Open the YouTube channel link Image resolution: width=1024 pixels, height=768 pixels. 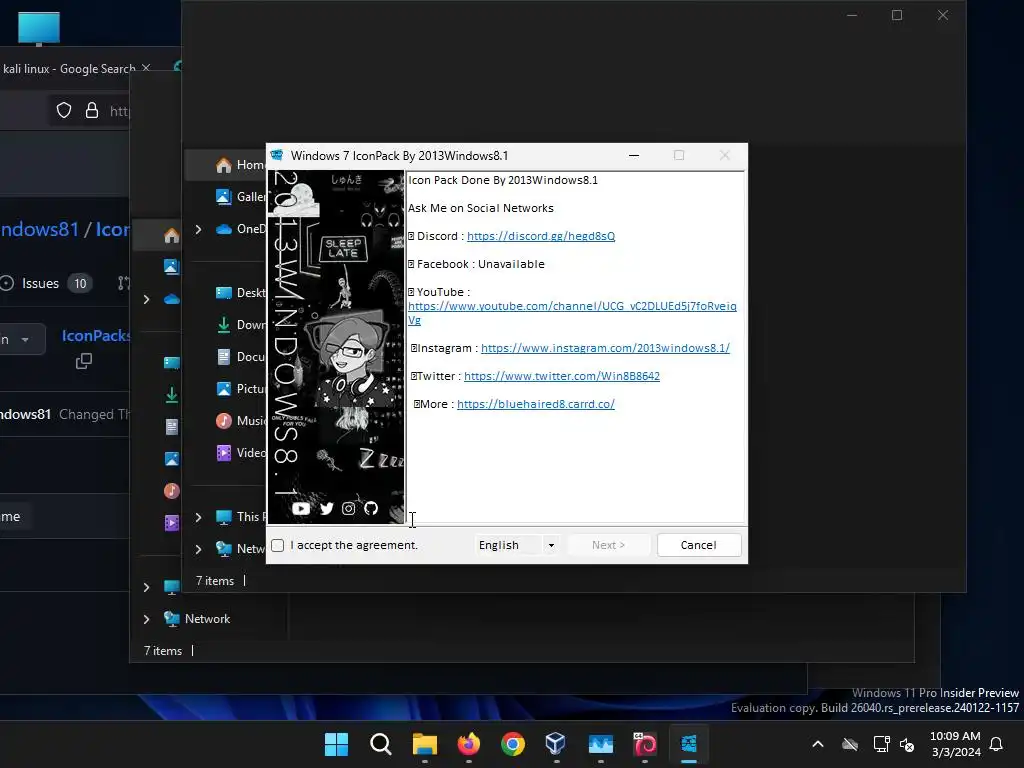(x=572, y=313)
